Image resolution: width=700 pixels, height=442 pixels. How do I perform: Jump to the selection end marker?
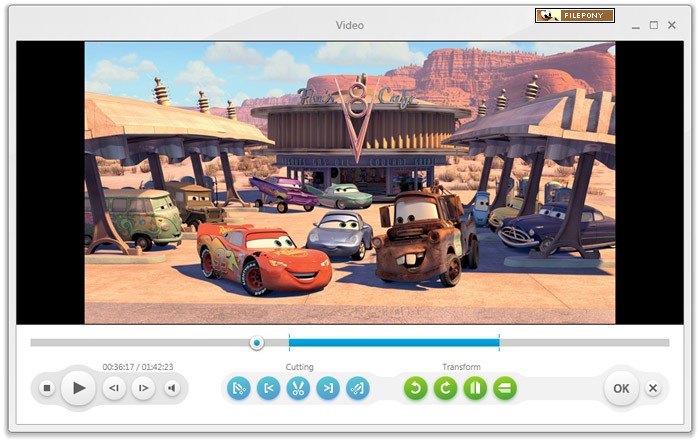point(328,388)
